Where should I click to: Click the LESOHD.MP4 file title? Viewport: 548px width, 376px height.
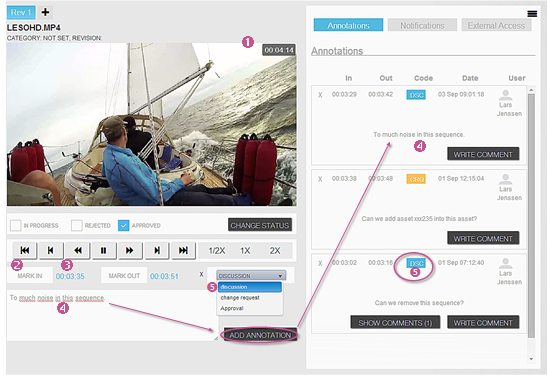coord(34,28)
